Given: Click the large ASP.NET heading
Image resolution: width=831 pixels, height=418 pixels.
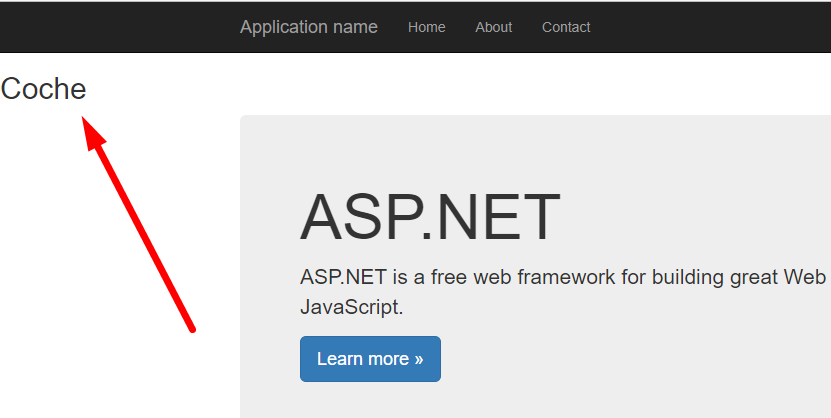Looking at the screenshot, I should tap(429, 217).
